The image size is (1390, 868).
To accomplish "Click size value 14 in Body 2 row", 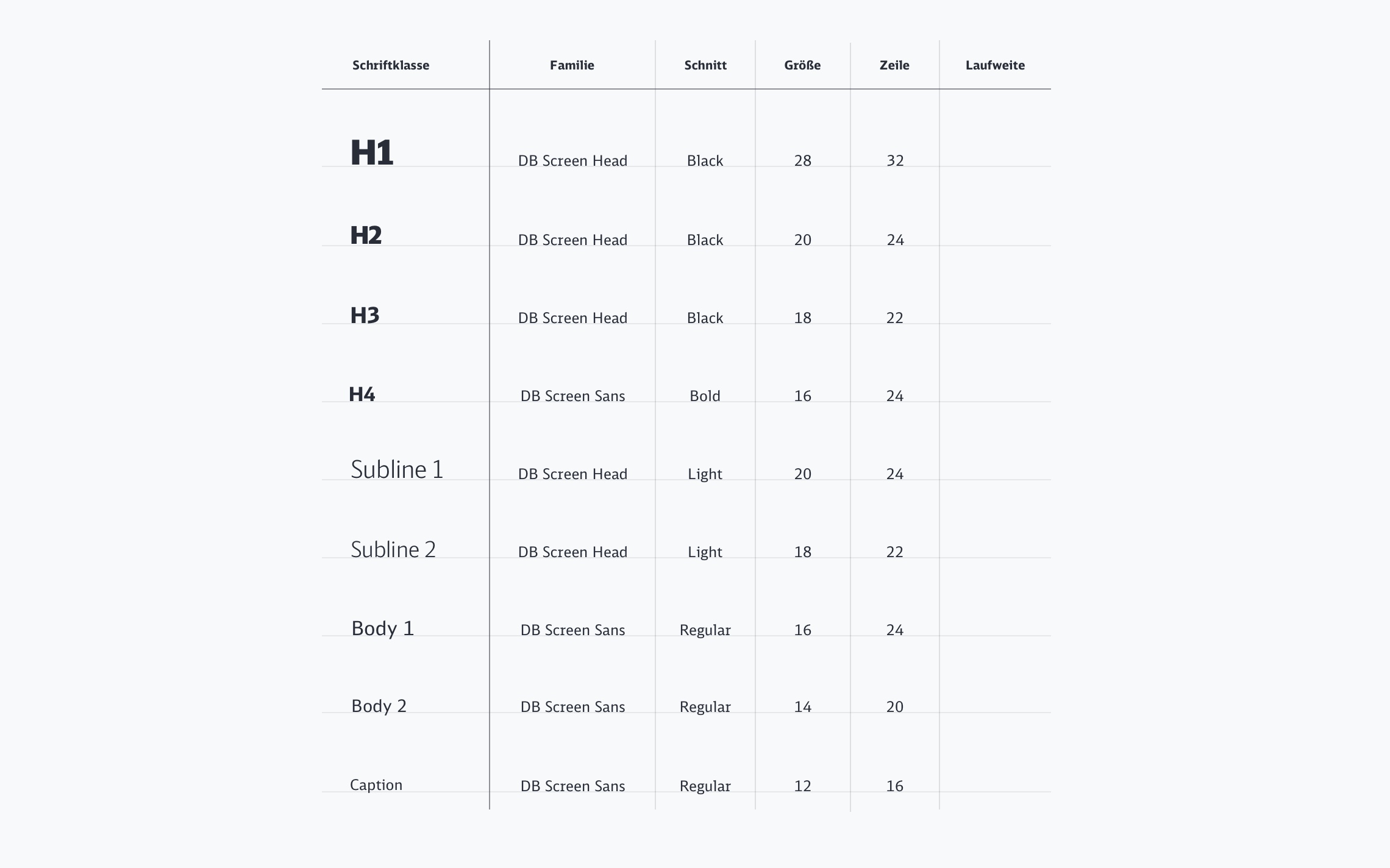I will [802, 707].
